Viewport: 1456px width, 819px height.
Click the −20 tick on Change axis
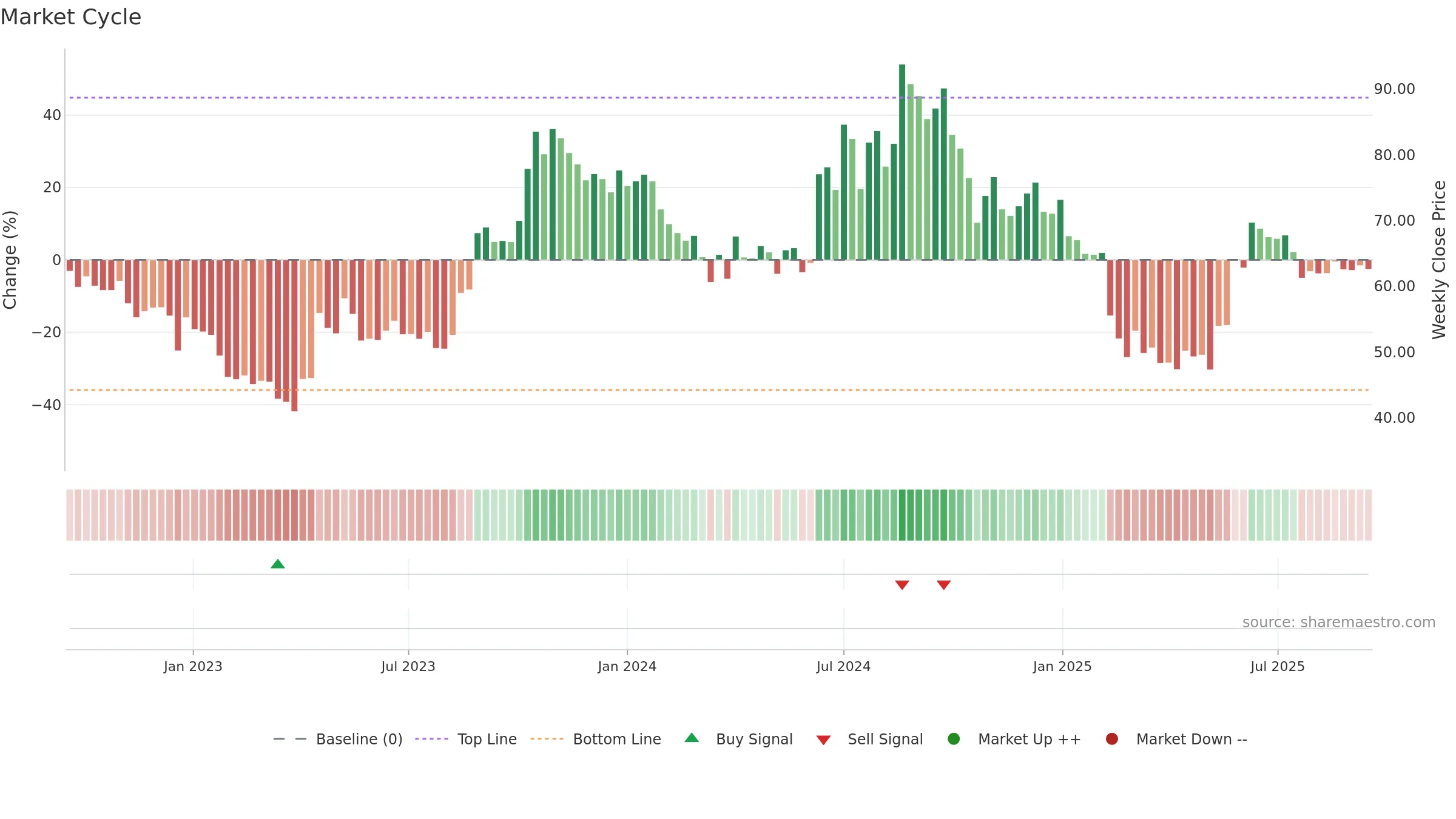(x=47, y=332)
